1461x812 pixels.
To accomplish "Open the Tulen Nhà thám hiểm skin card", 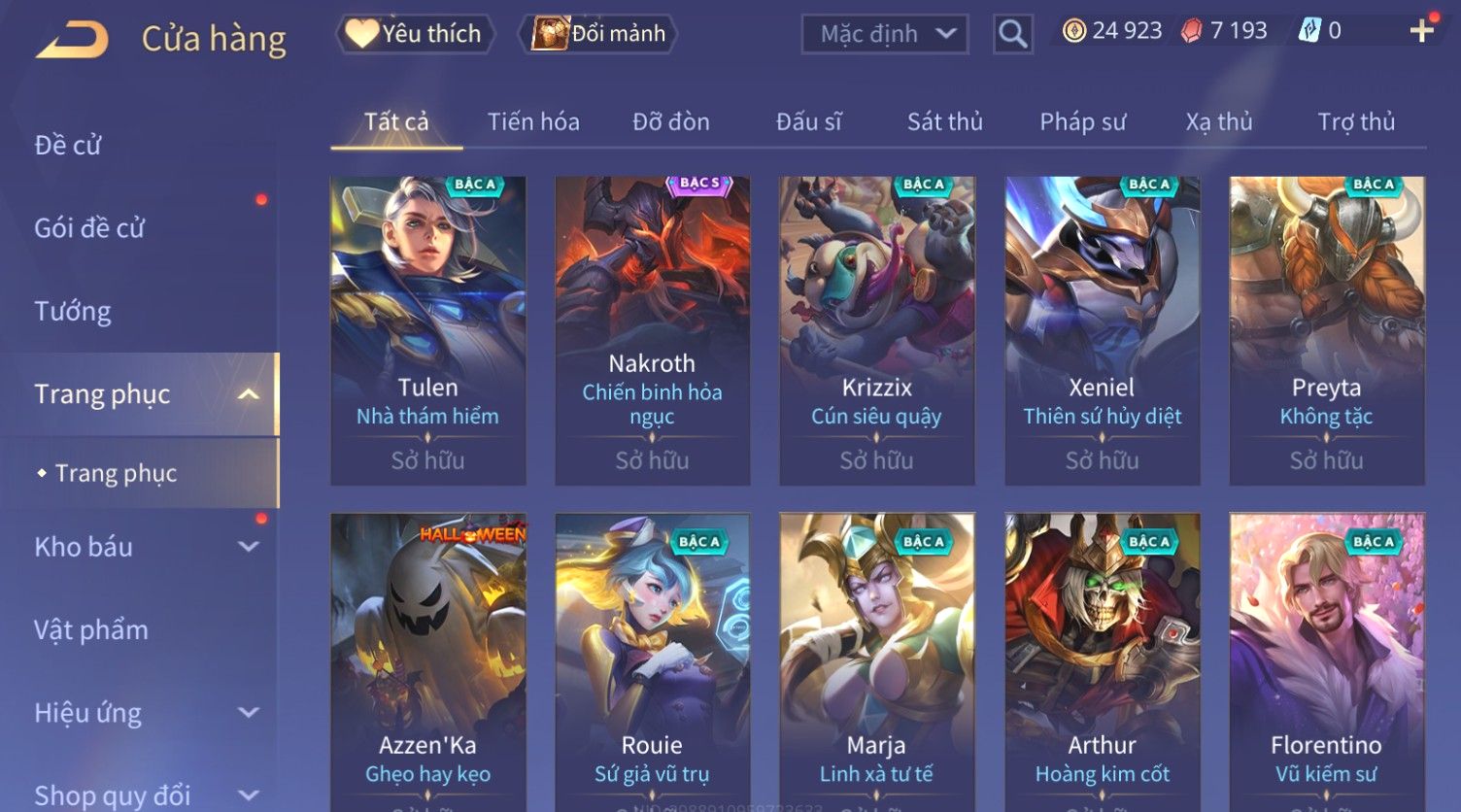I will [427, 330].
